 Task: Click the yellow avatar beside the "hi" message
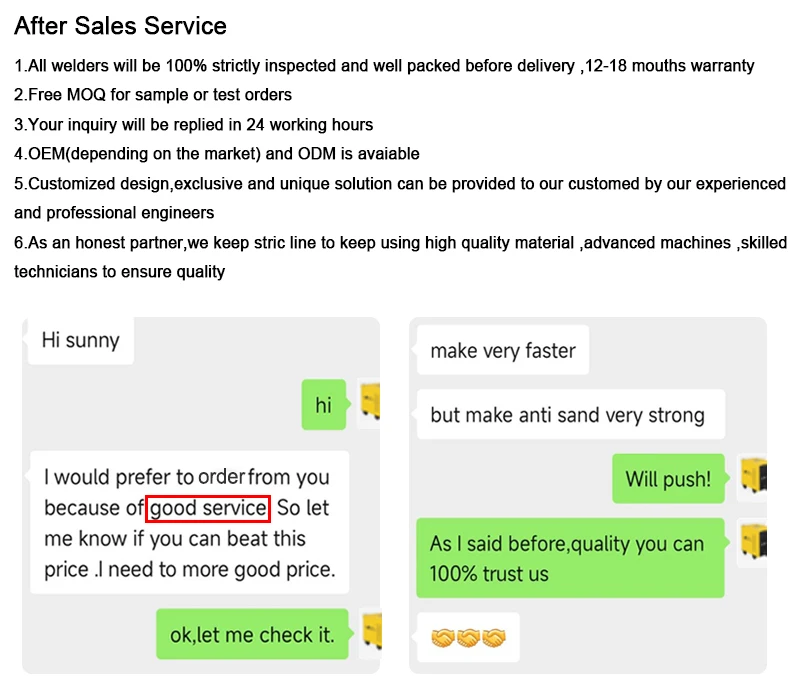coord(369,403)
